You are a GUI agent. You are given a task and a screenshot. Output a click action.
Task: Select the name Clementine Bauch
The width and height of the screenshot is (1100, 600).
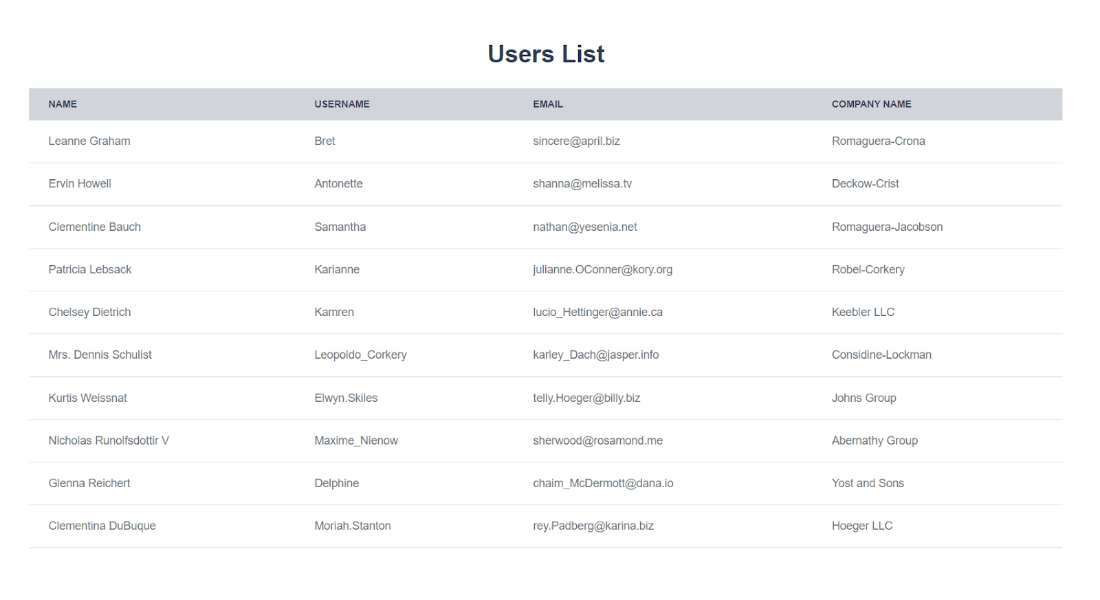point(95,227)
